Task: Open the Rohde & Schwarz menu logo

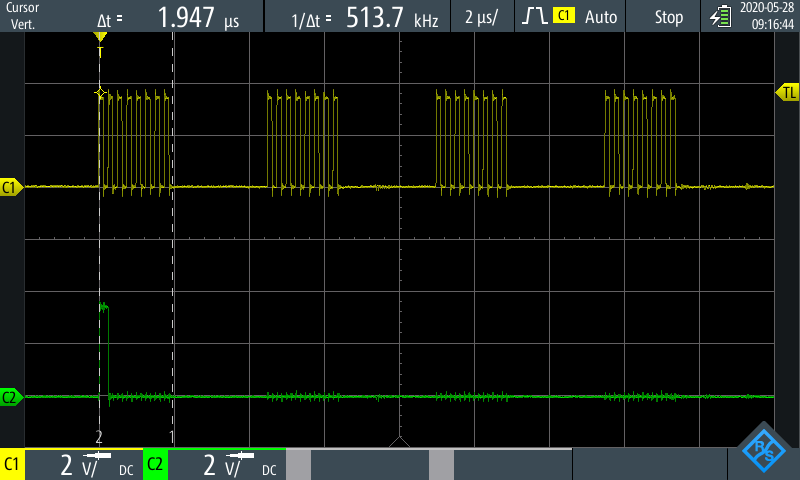Action: tap(764, 451)
